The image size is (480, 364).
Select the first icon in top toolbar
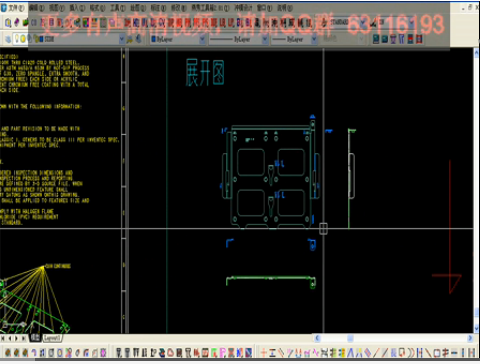[x=7, y=22]
